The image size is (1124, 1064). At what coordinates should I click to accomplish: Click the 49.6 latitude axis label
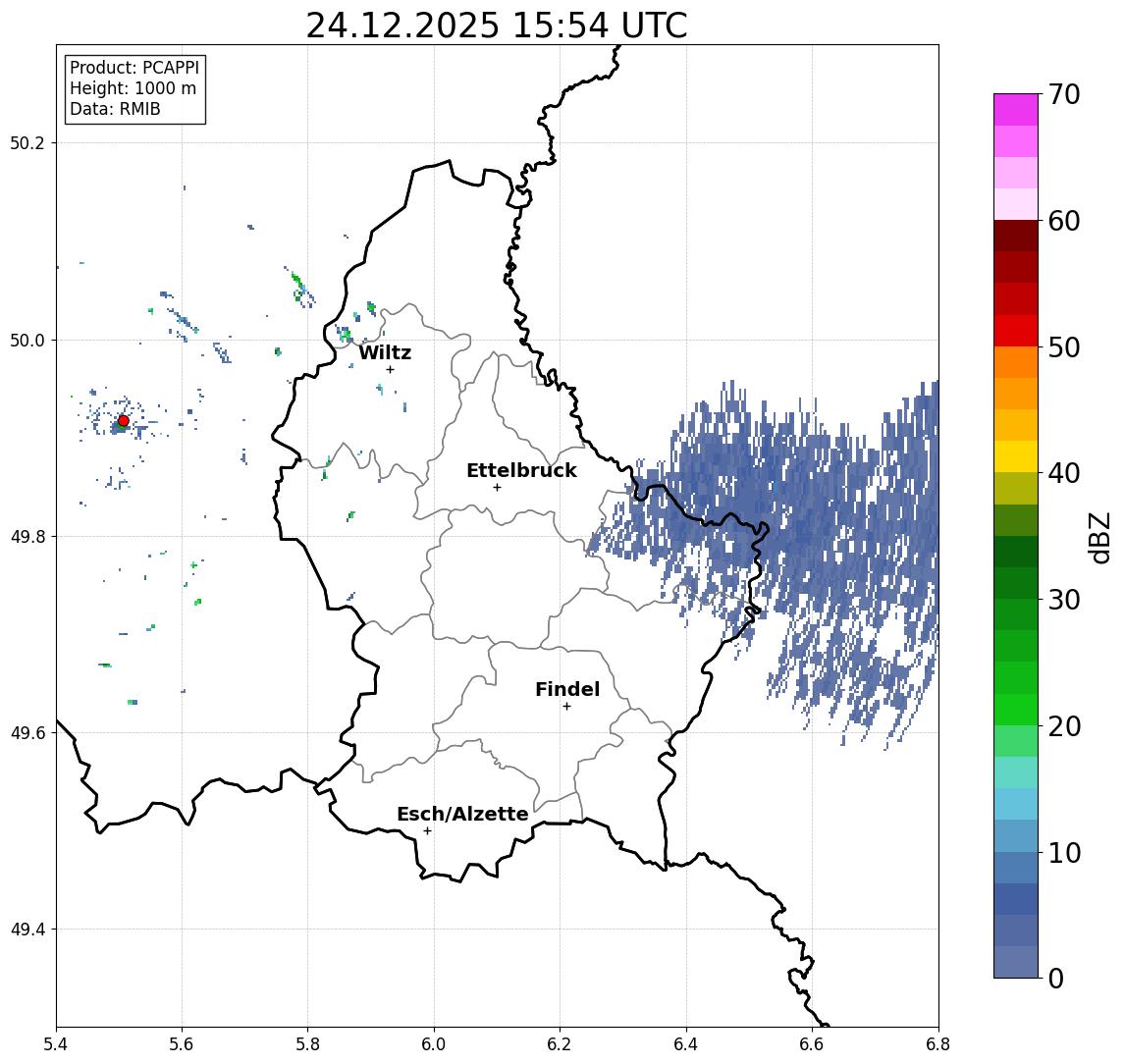coord(27,733)
